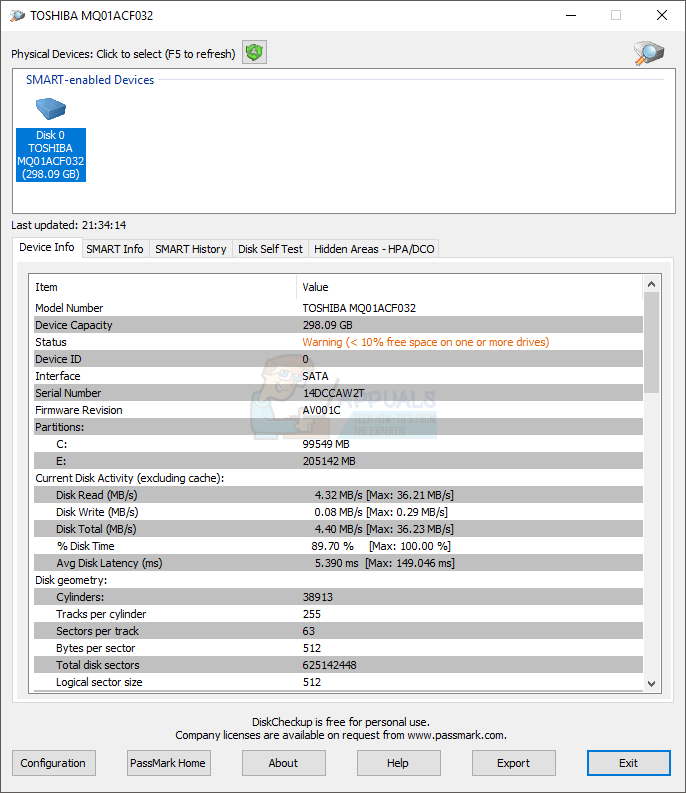Select the Bytes per sector row
The image size is (686, 793).
pyautogui.click(x=338, y=648)
